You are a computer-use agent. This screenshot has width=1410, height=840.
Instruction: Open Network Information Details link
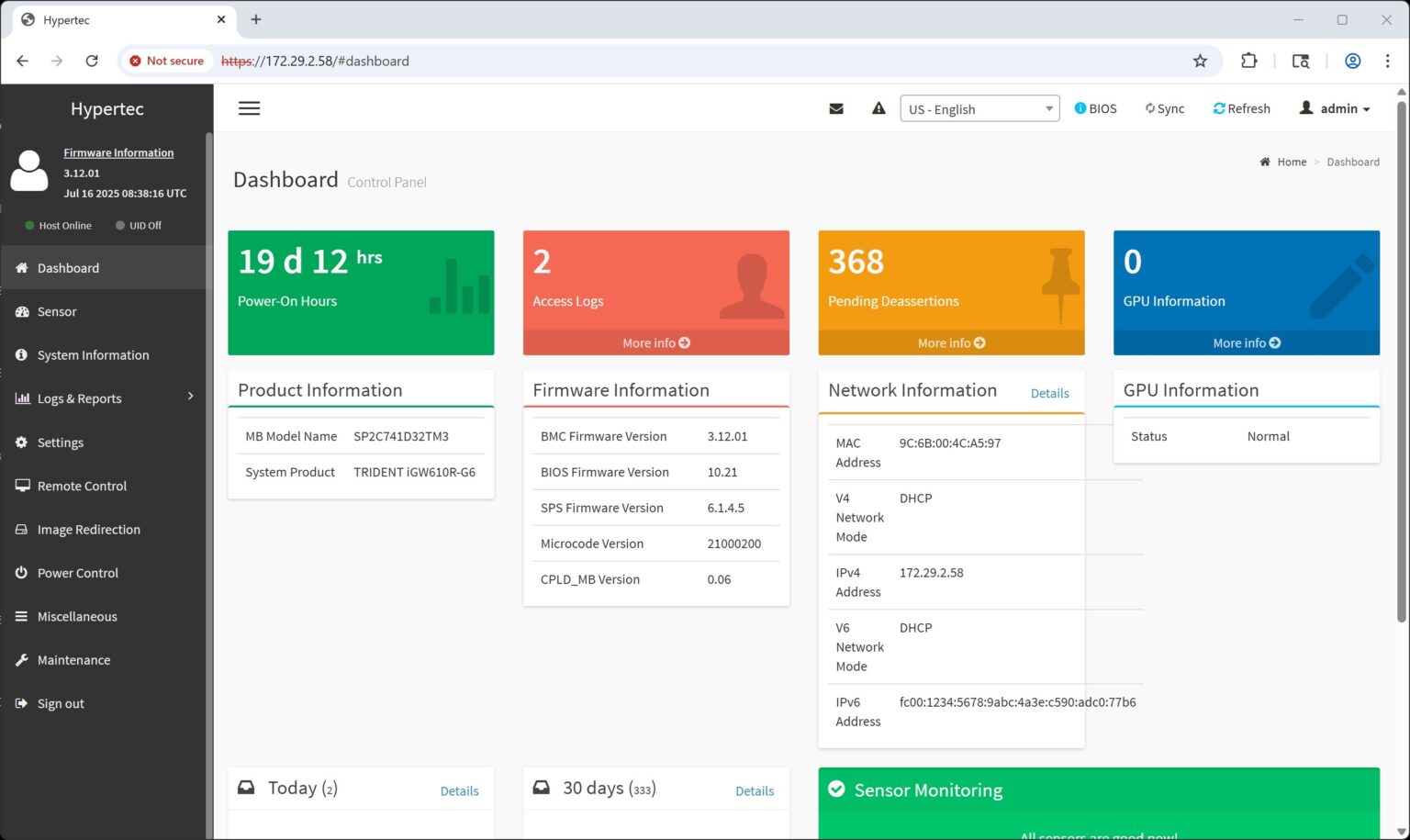[1049, 393]
